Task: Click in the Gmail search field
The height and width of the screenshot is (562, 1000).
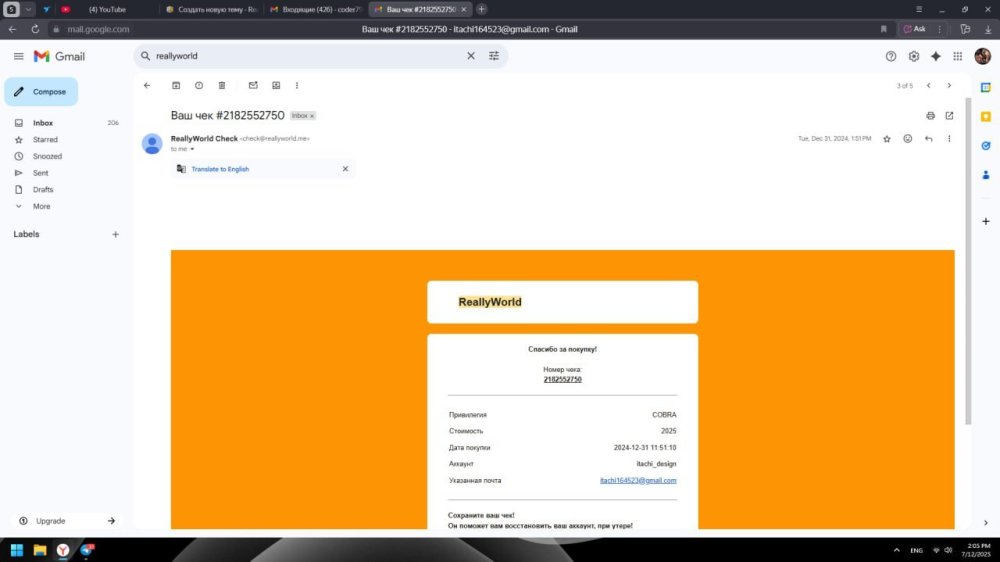Action: click(x=306, y=56)
